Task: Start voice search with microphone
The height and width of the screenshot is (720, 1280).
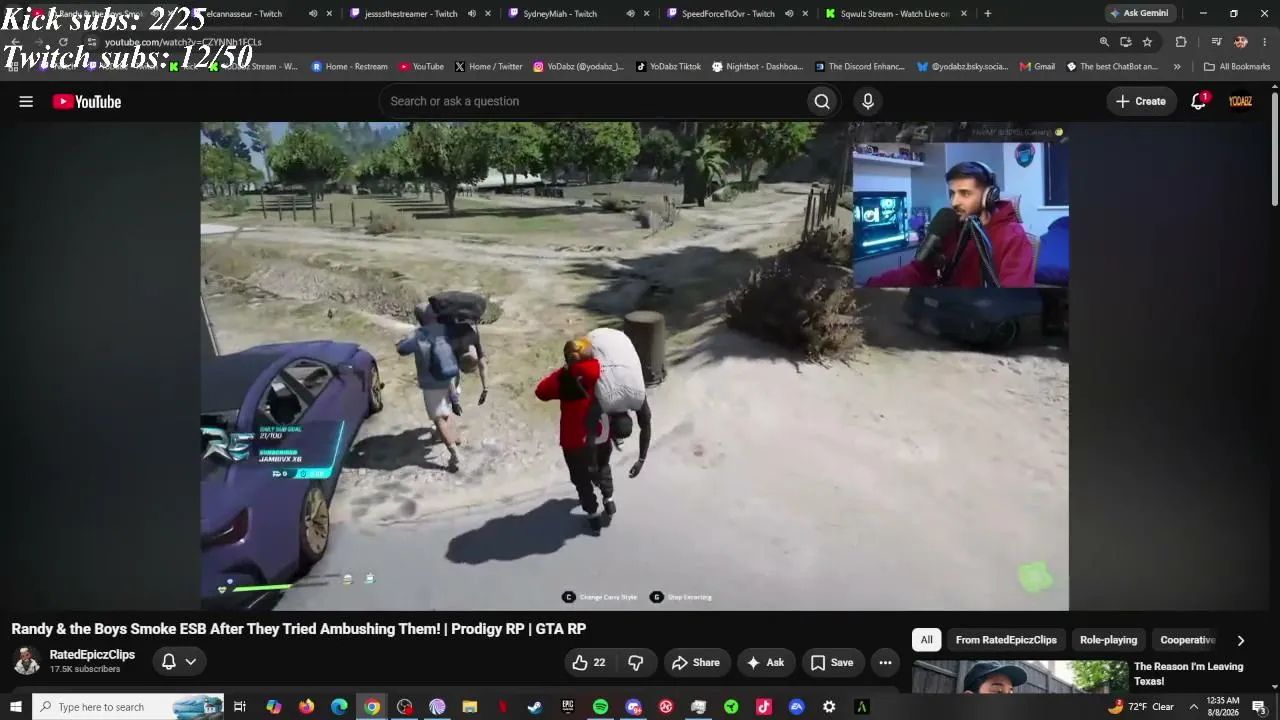Action: coord(868,101)
